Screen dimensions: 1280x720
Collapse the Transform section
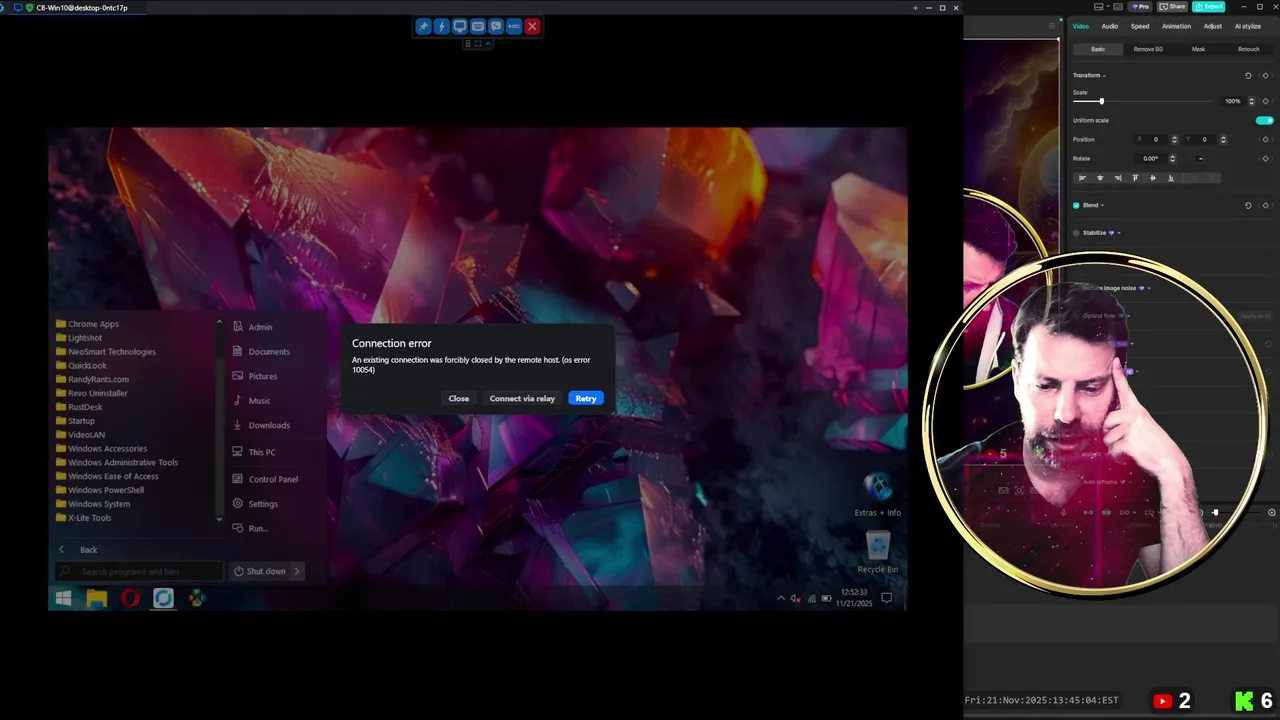pyautogui.click(x=1104, y=76)
